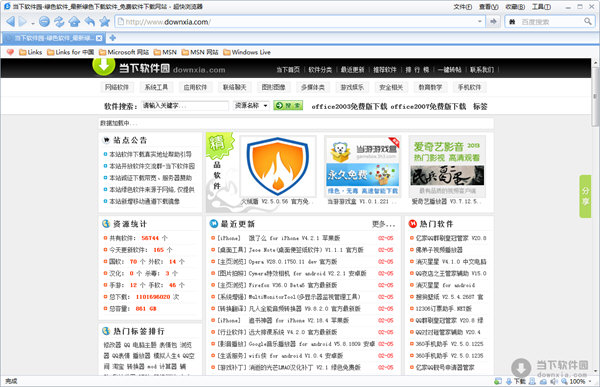Open the 查看(V) menu
600x387 pixels.
click(489, 7)
